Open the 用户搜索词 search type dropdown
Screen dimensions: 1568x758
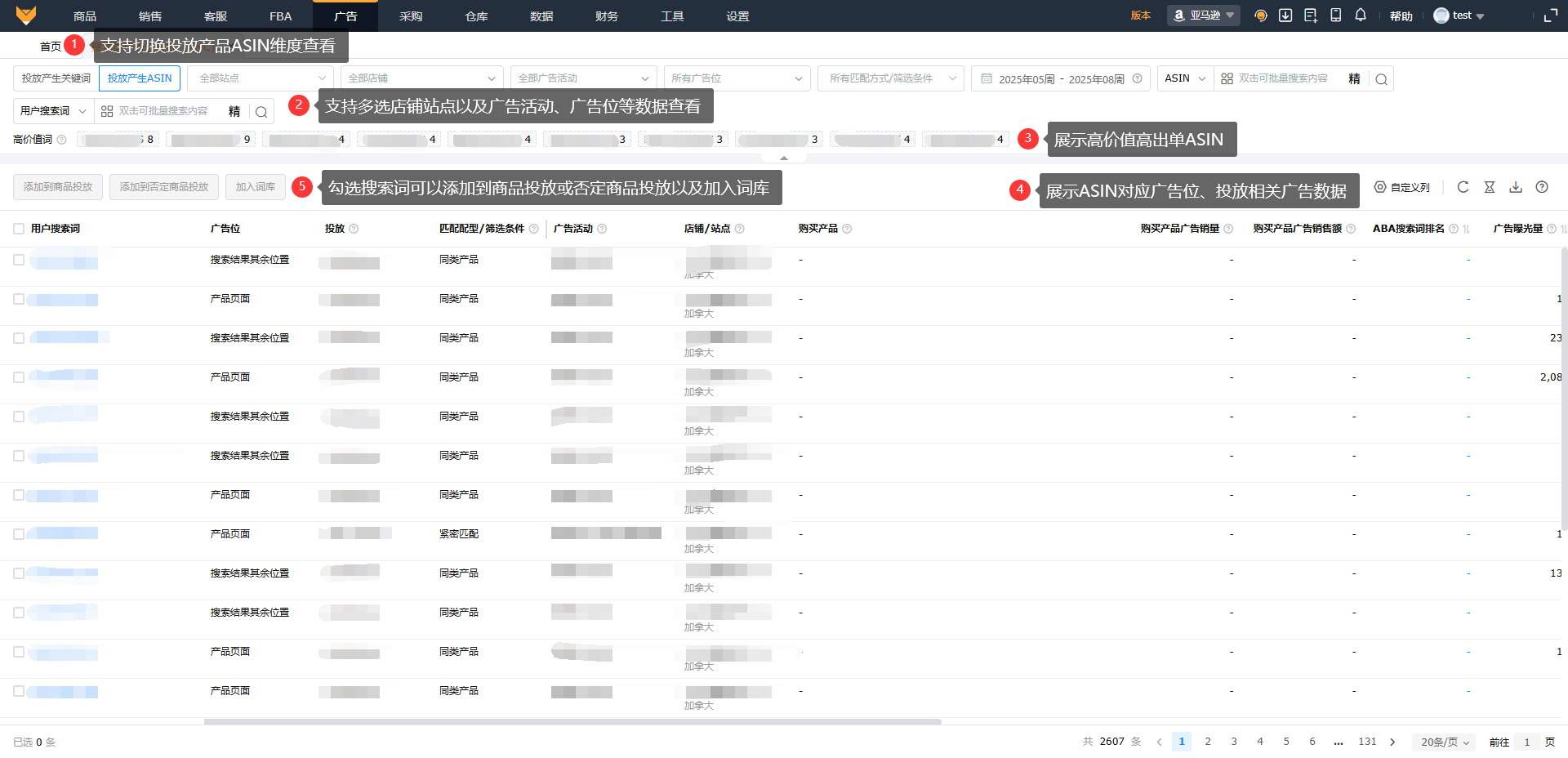54,111
